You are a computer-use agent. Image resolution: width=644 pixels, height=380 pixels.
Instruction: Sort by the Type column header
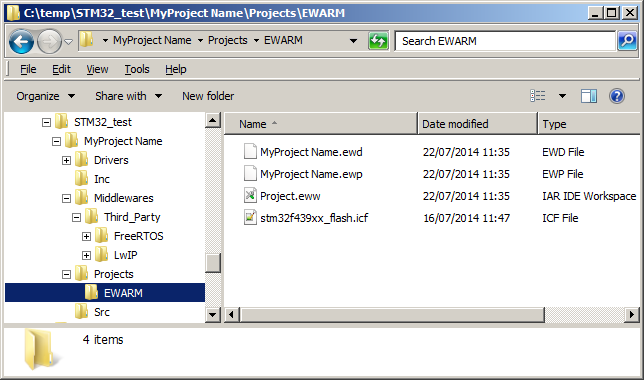(589, 124)
